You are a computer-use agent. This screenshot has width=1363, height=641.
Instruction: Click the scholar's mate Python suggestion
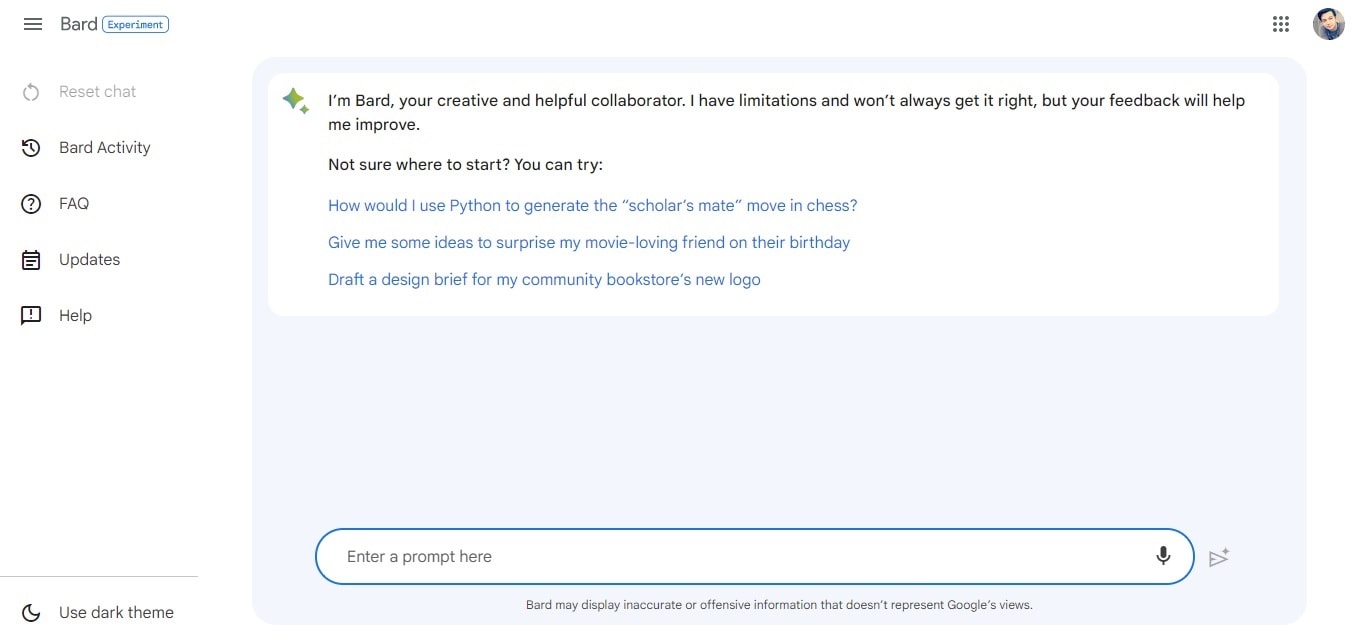point(592,206)
